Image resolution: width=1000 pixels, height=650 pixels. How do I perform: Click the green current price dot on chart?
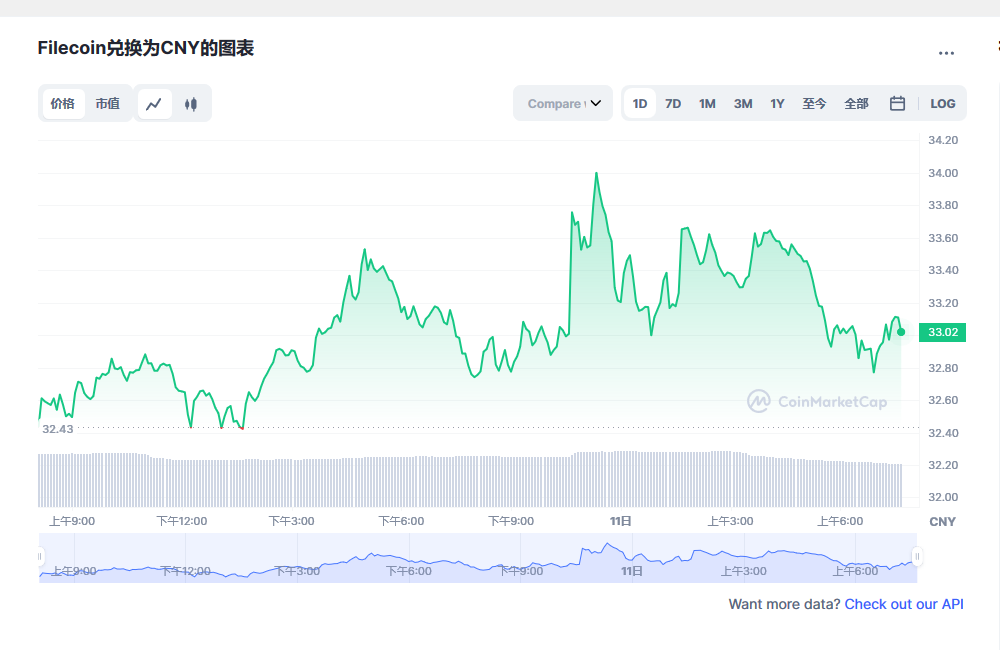click(901, 332)
